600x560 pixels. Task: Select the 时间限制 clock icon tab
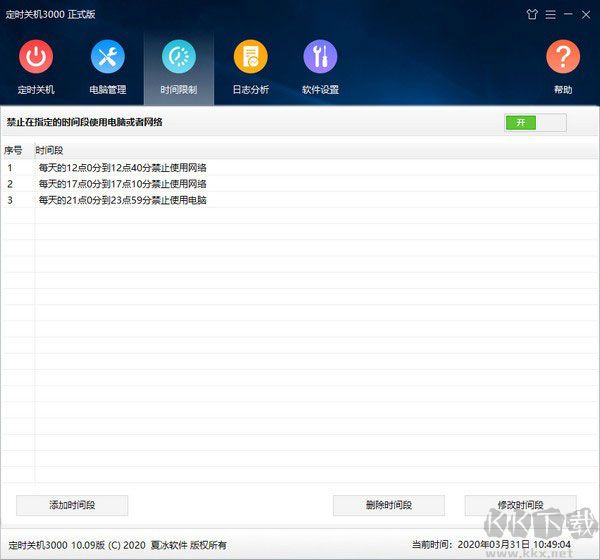(179, 57)
